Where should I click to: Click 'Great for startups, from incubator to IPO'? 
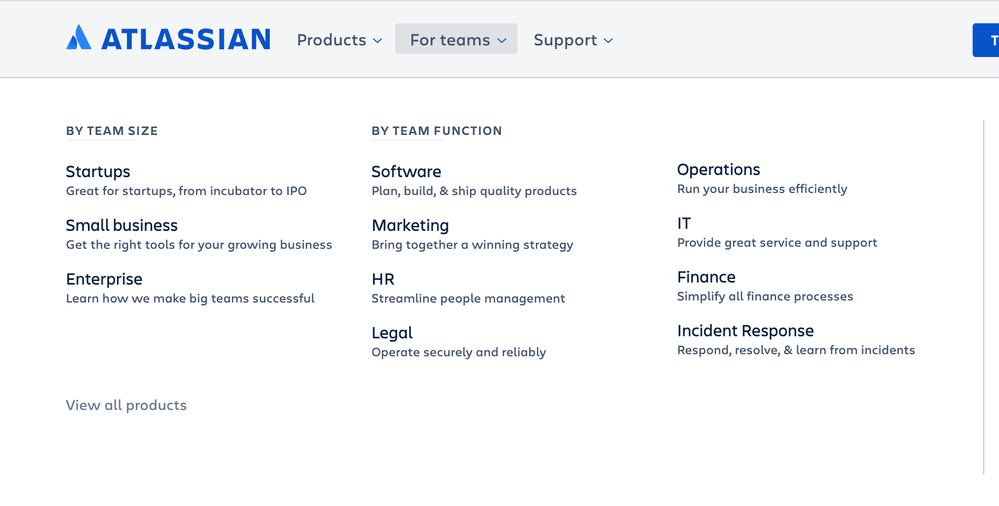pos(186,191)
